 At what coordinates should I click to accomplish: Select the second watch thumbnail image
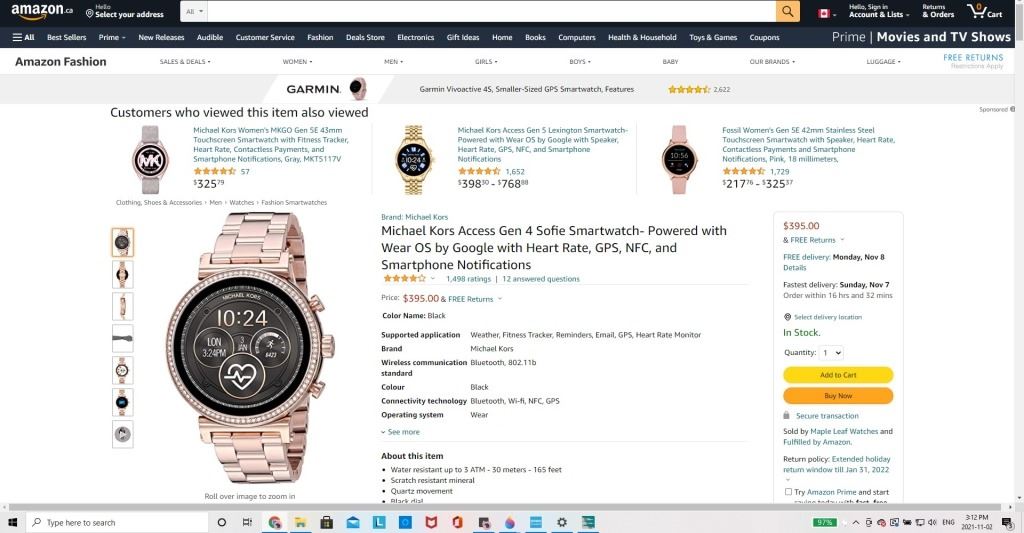122,275
